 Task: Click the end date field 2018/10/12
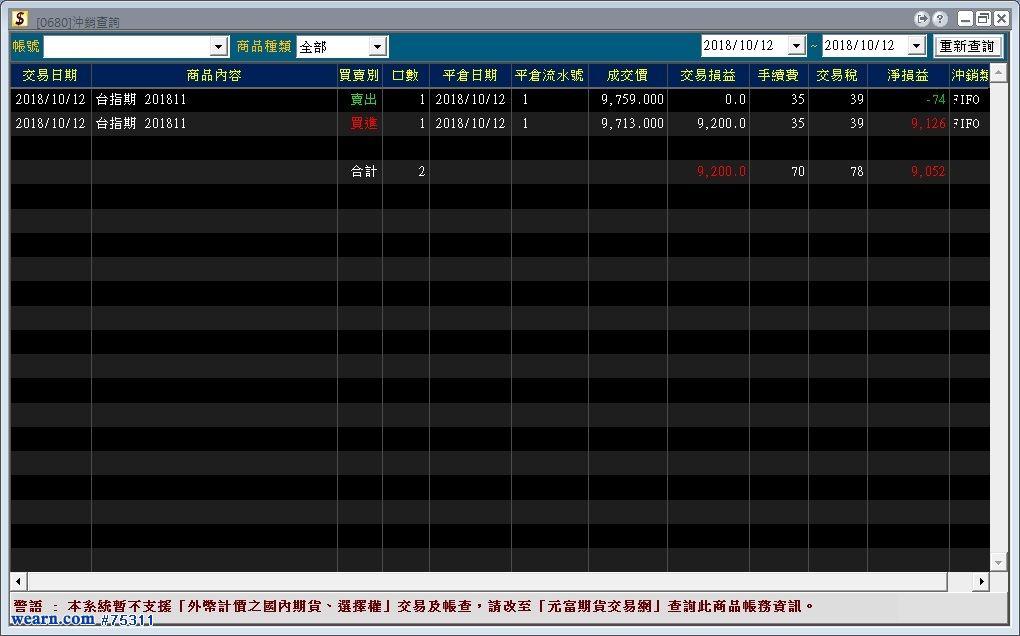865,46
